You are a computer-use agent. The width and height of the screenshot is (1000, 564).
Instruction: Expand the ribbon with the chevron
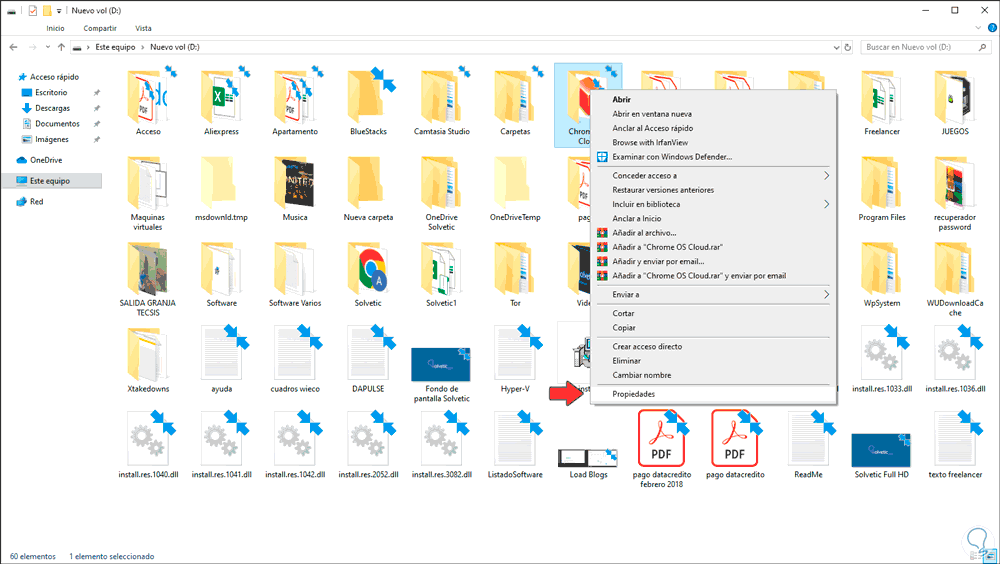click(x=978, y=28)
